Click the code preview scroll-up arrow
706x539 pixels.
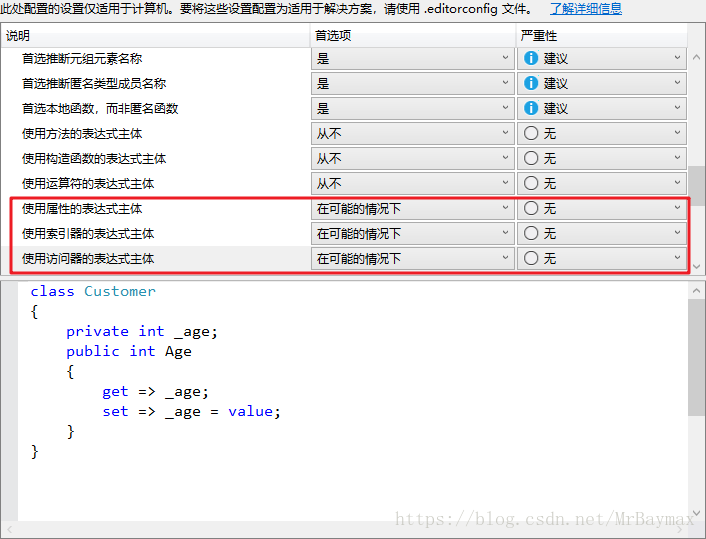coord(697,291)
